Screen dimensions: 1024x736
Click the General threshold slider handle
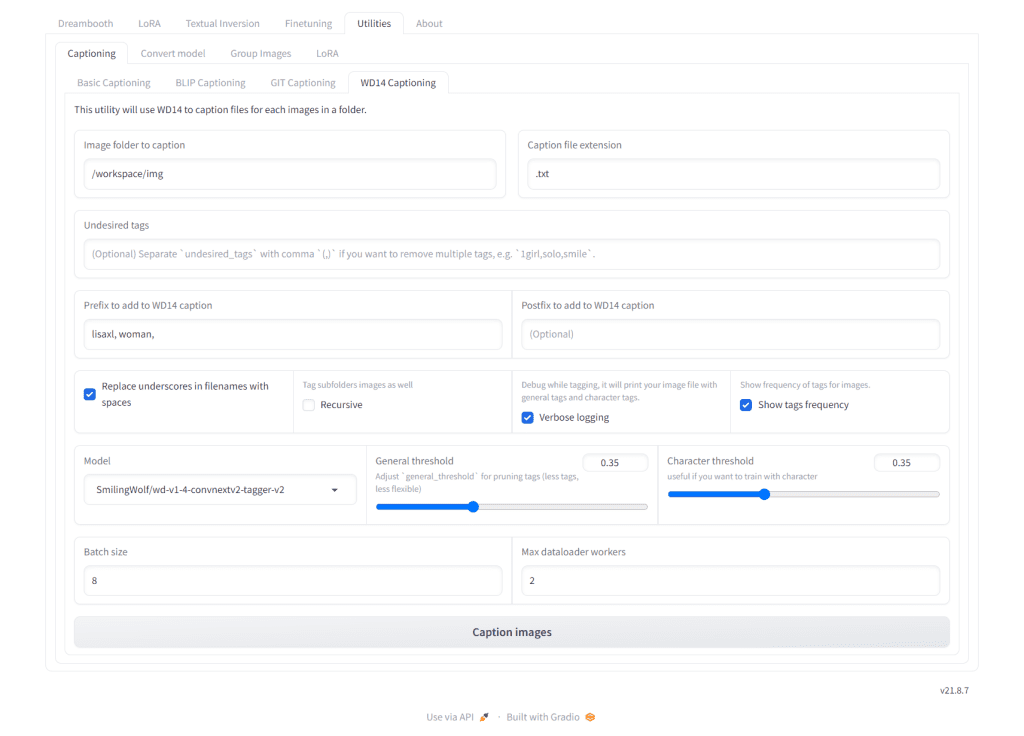pyautogui.click(x=473, y=507)
